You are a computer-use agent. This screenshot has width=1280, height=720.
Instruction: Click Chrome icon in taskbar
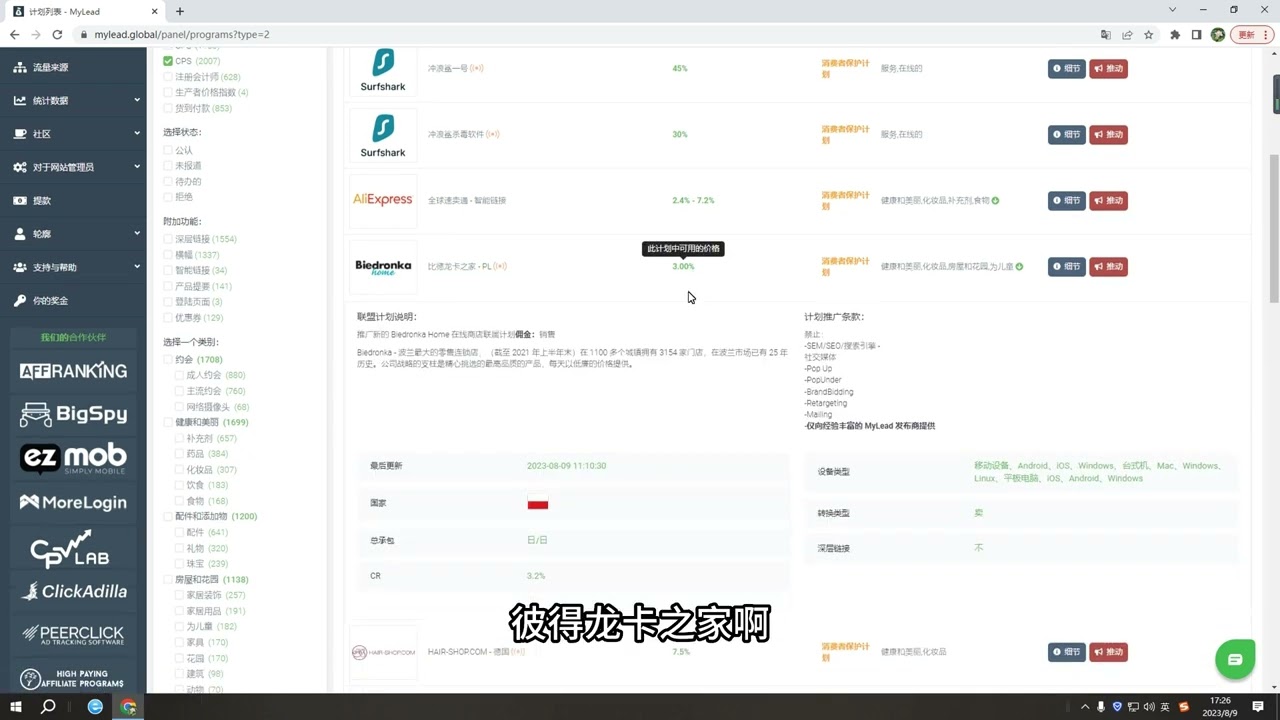(x=129, y=706)
